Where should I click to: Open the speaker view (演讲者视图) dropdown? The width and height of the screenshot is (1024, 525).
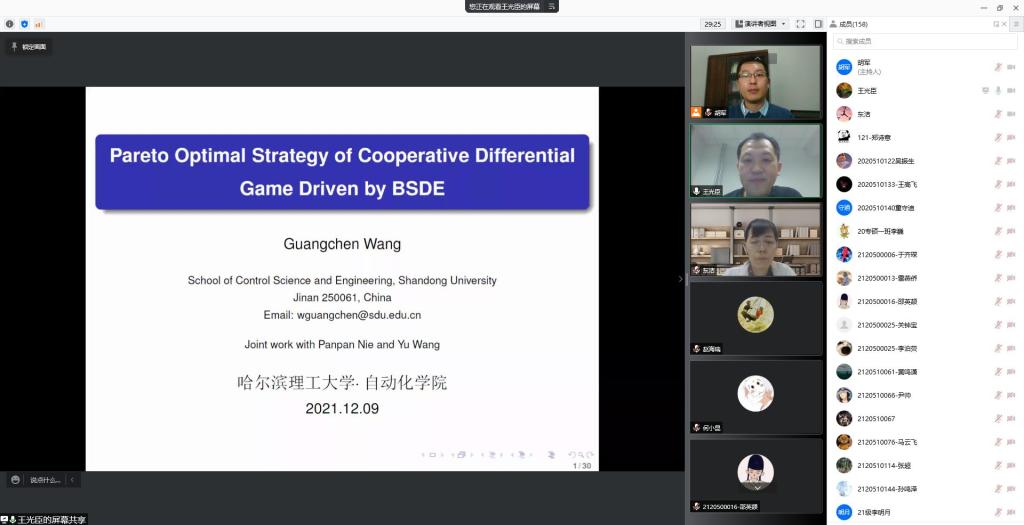pyautogui.click(x=761, y=23)
